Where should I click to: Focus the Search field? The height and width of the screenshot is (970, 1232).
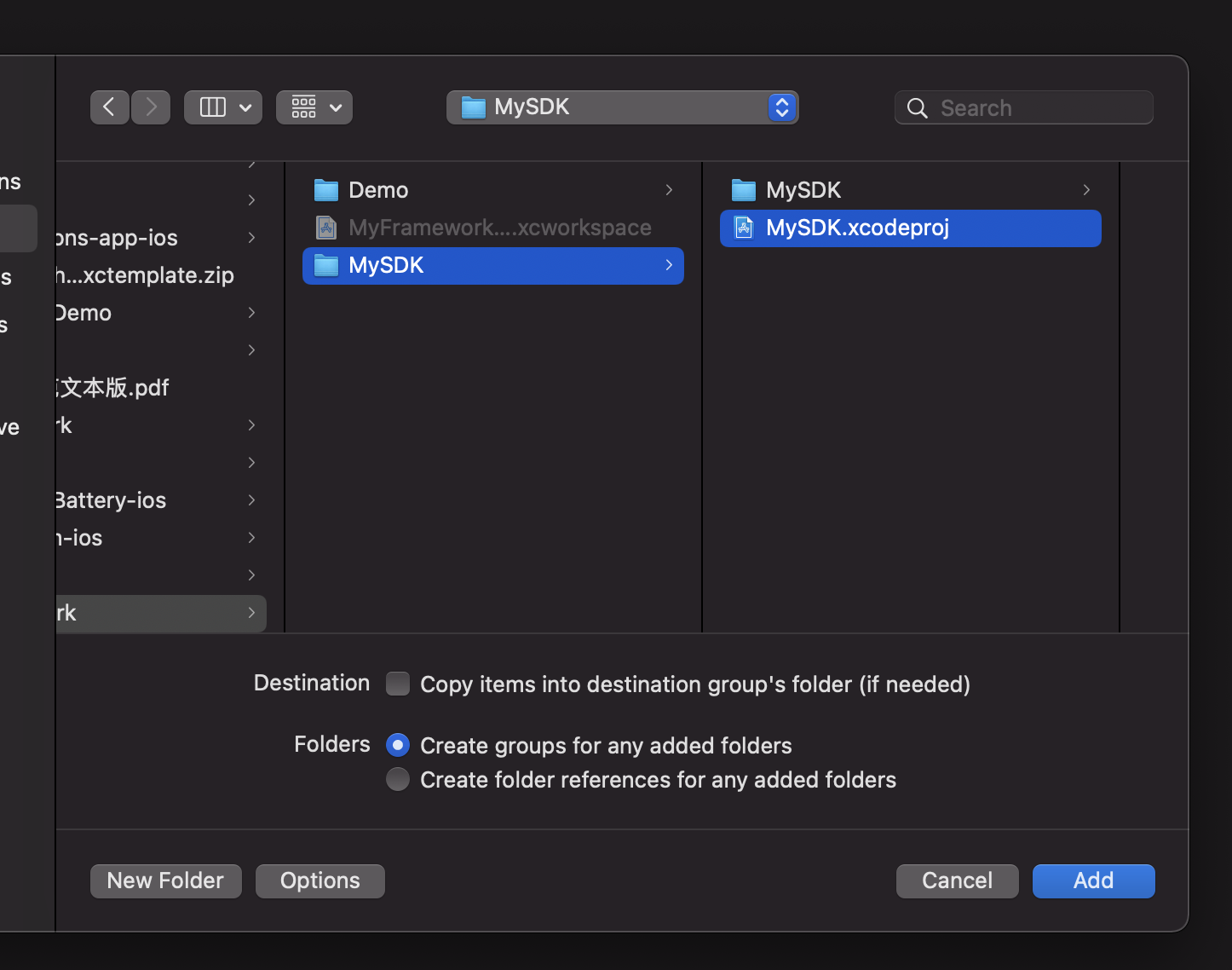coord(1024,107)
